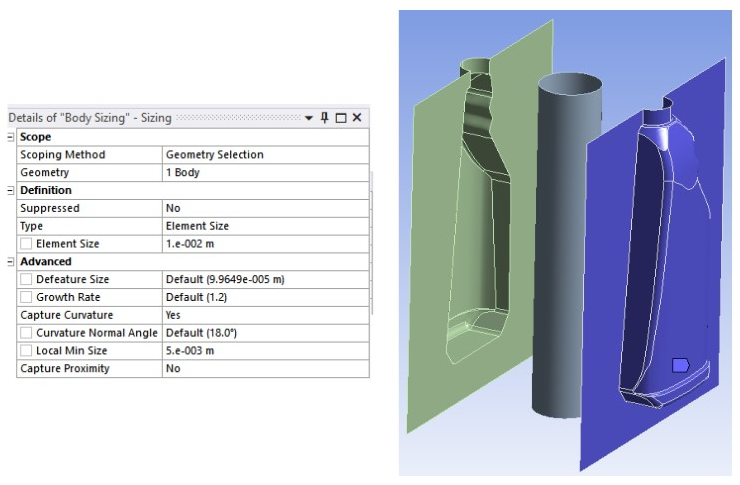
Task: Enable the Defeature Size parameter checkbox
Action: tap(26, 280)
